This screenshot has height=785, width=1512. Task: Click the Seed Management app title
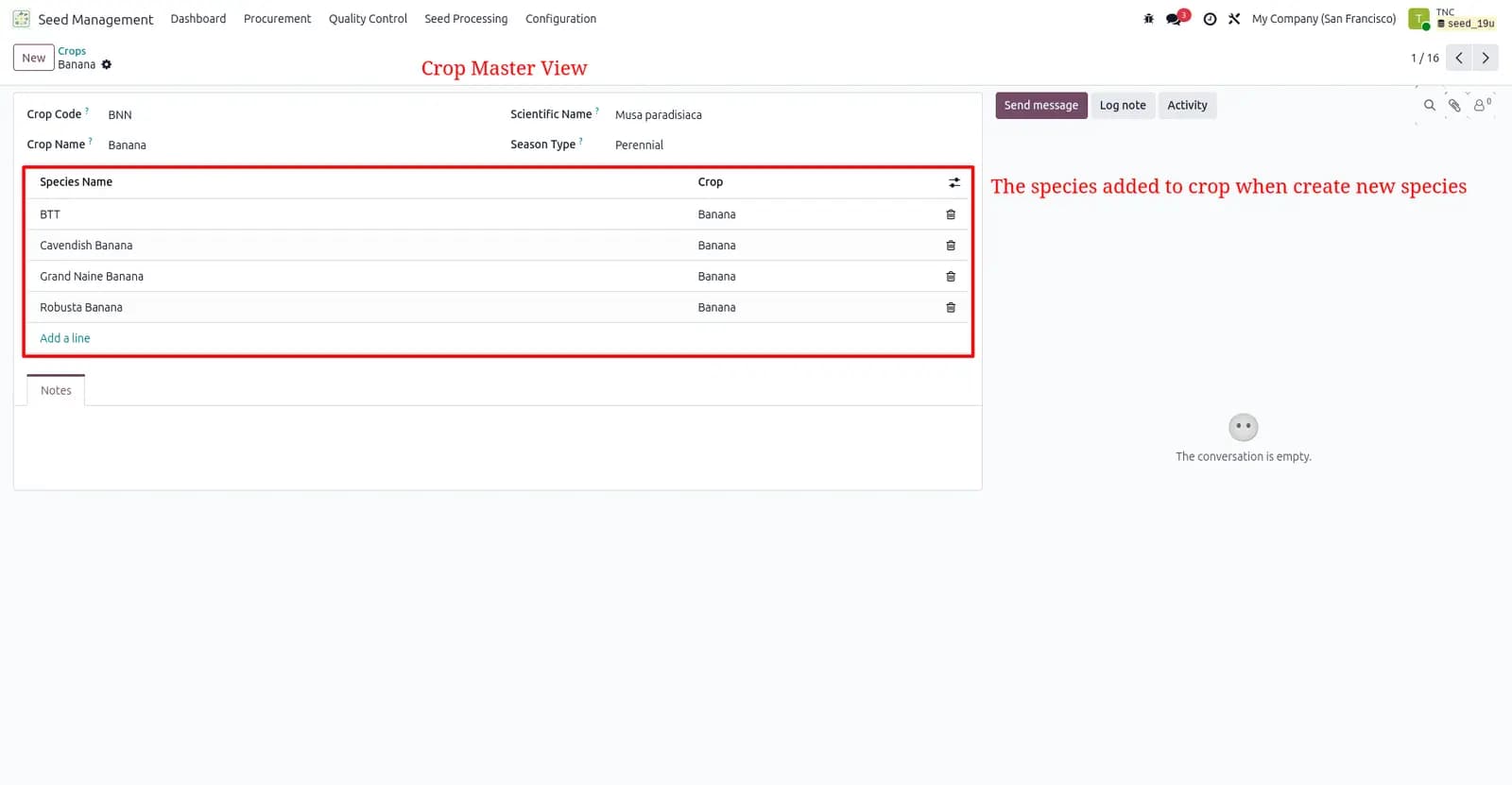tap(95, 20)
